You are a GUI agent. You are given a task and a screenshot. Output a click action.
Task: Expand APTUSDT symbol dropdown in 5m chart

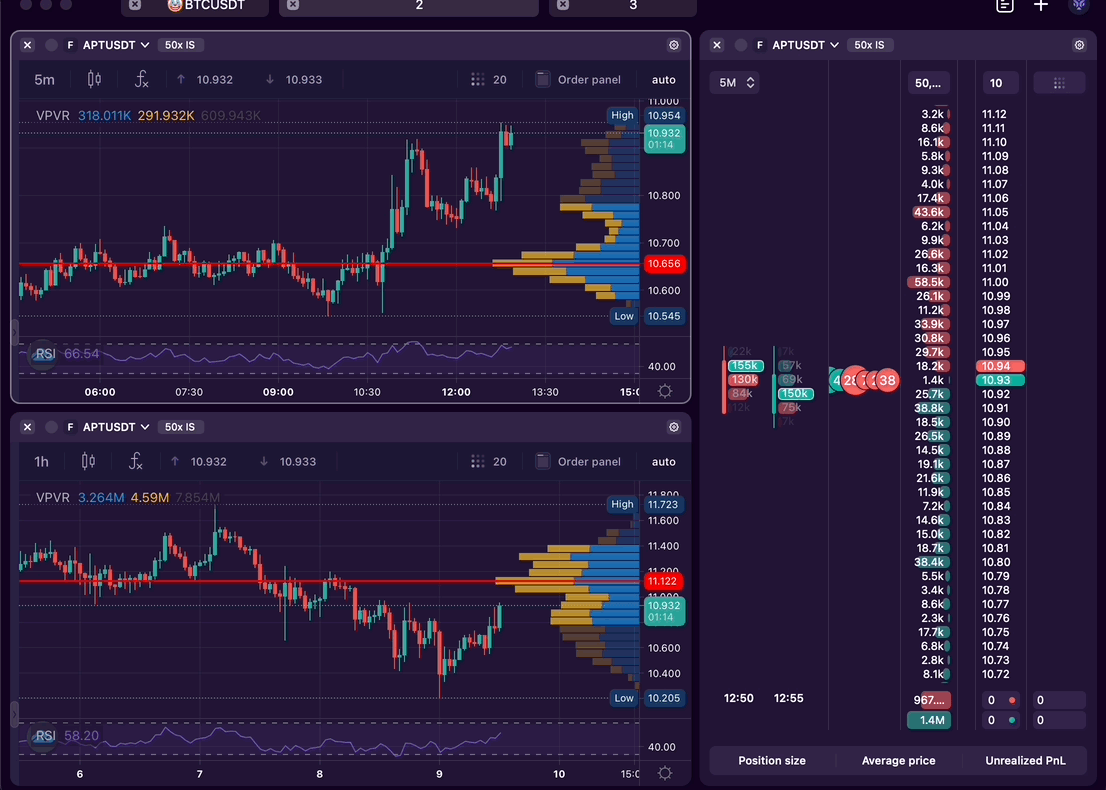click(x=116, y=45)
